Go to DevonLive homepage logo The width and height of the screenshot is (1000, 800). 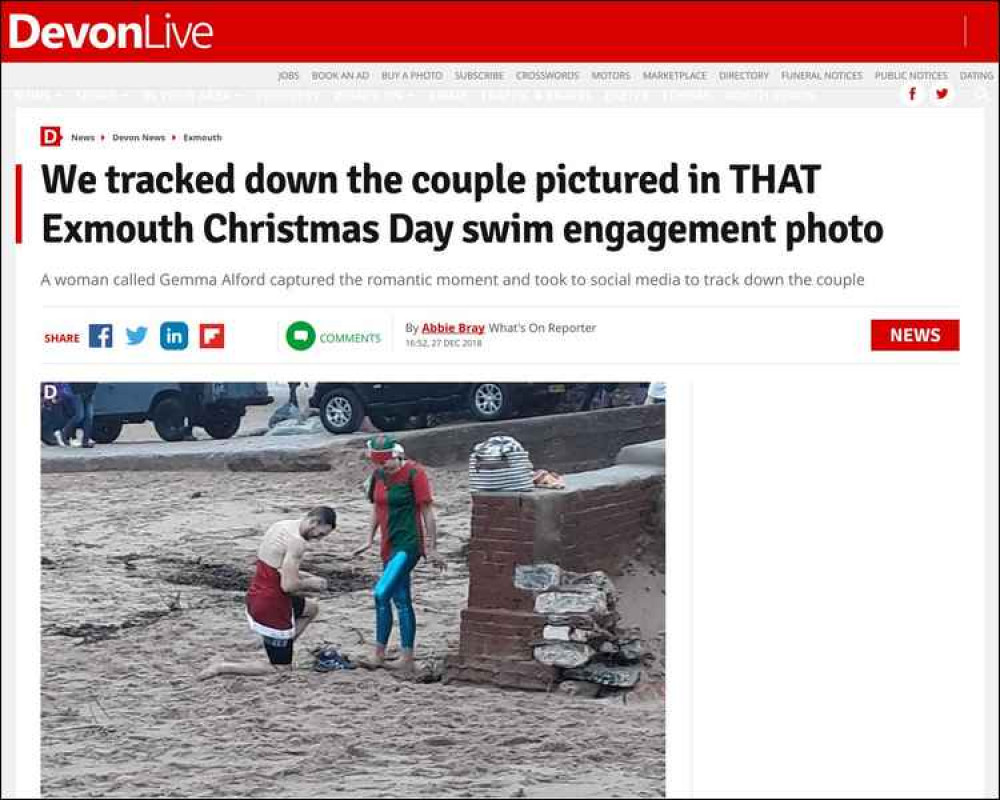tap(110, 33)
